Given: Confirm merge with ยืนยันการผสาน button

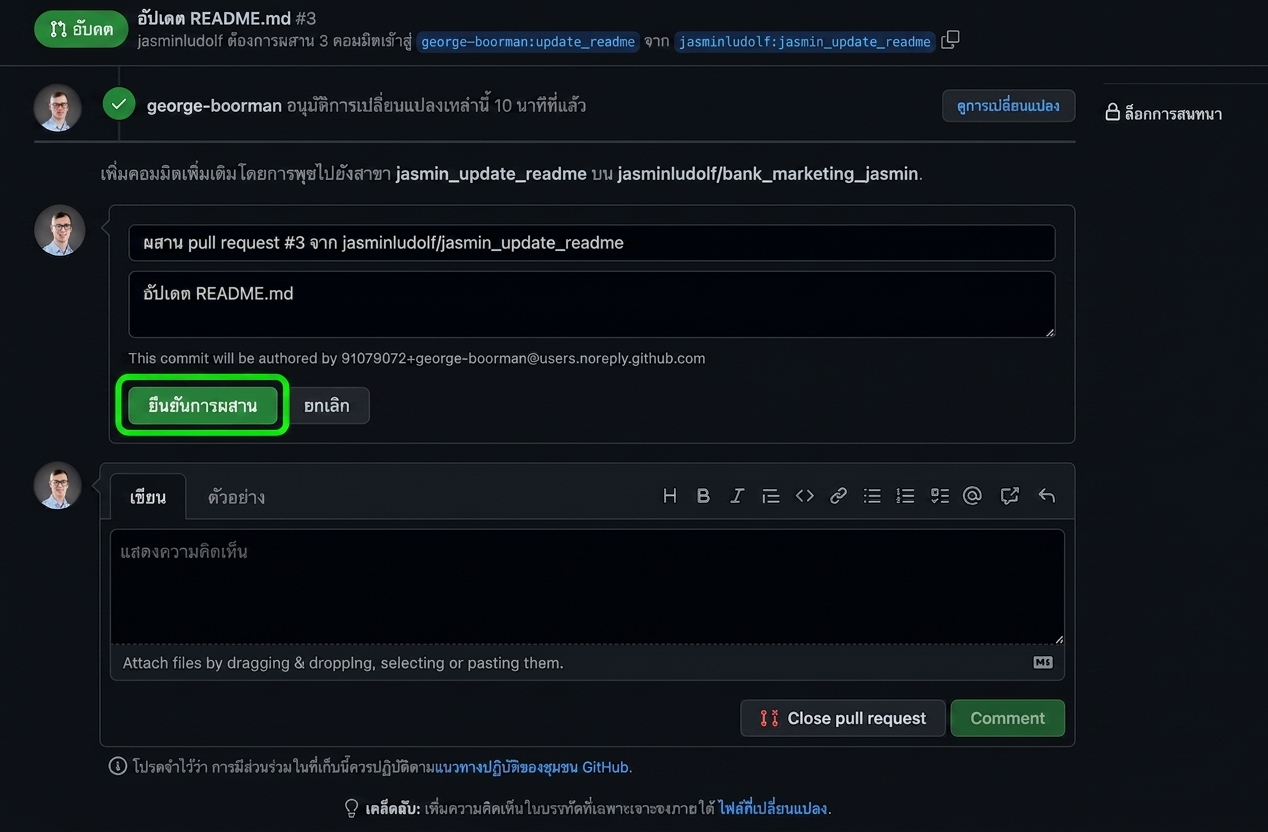Looking at the screenshot, I should [x=203, y=406].
